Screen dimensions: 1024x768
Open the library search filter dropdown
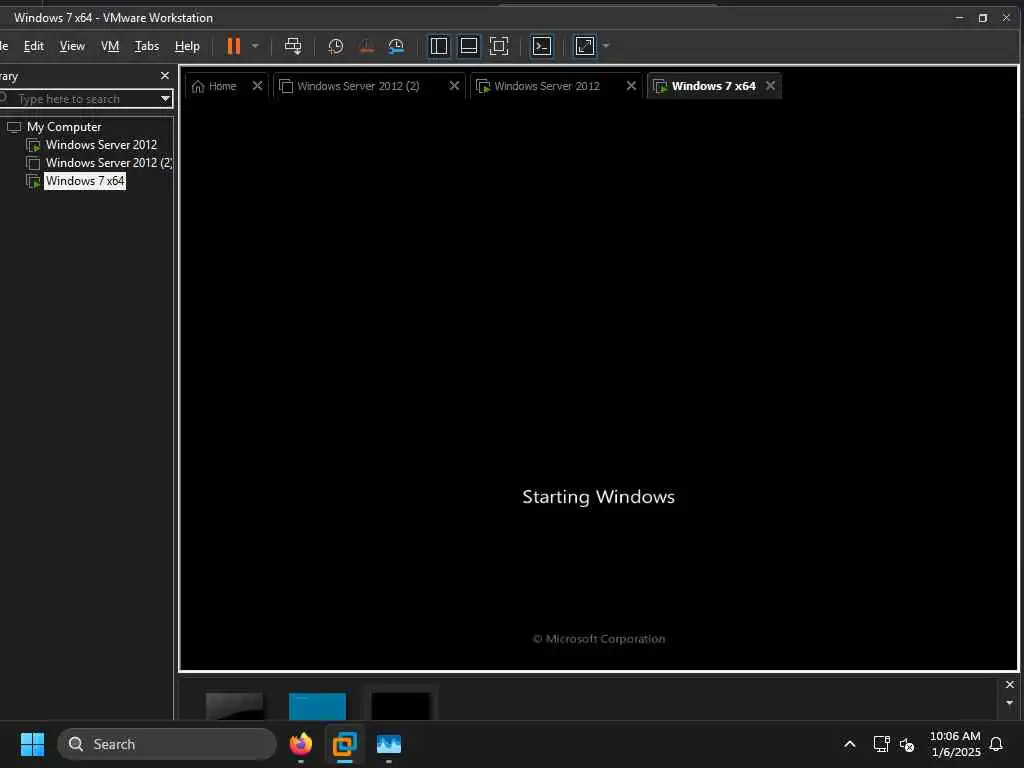pos(165,99)
